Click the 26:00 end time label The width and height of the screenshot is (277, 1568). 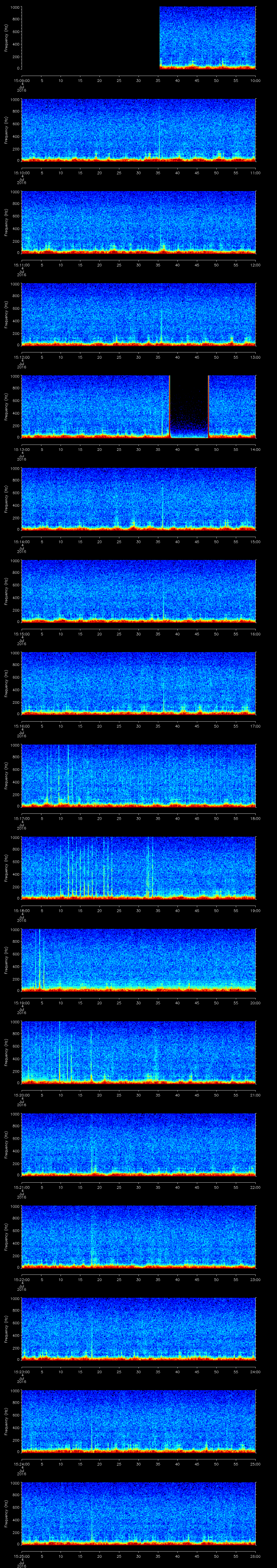coord(255,1556)
